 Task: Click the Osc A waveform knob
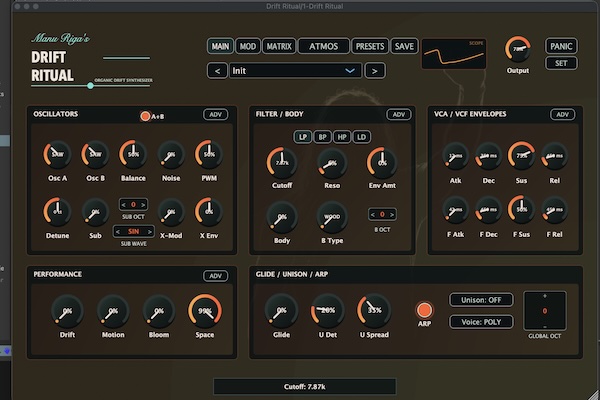tap(57, 154)
